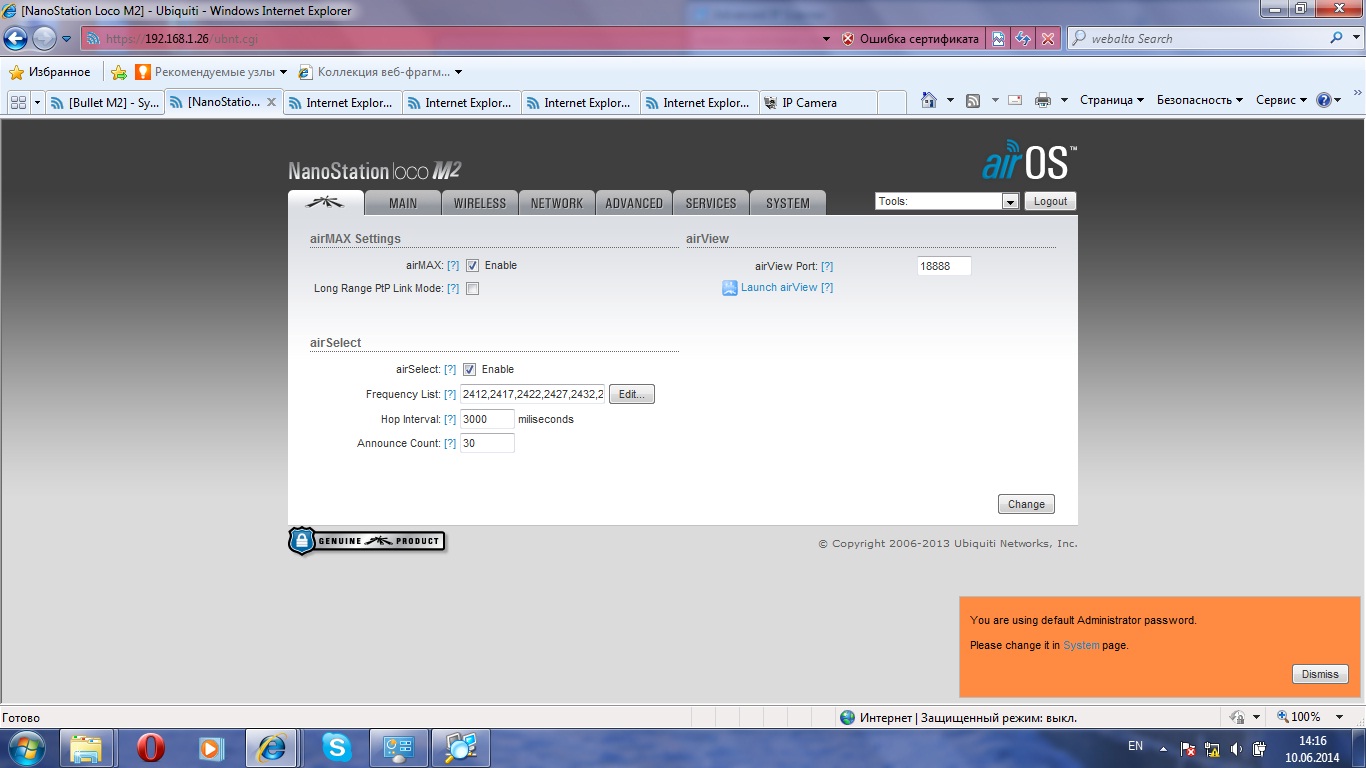Open the Сервис menu

click(1281, 100)
